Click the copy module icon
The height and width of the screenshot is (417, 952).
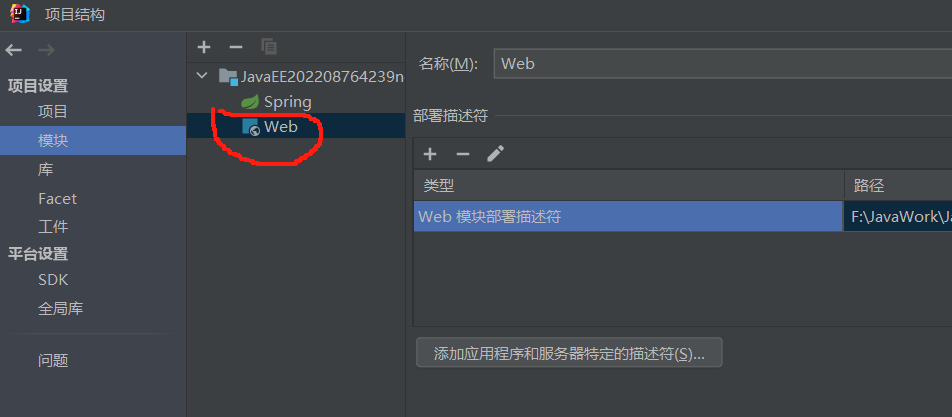(268, 47)
